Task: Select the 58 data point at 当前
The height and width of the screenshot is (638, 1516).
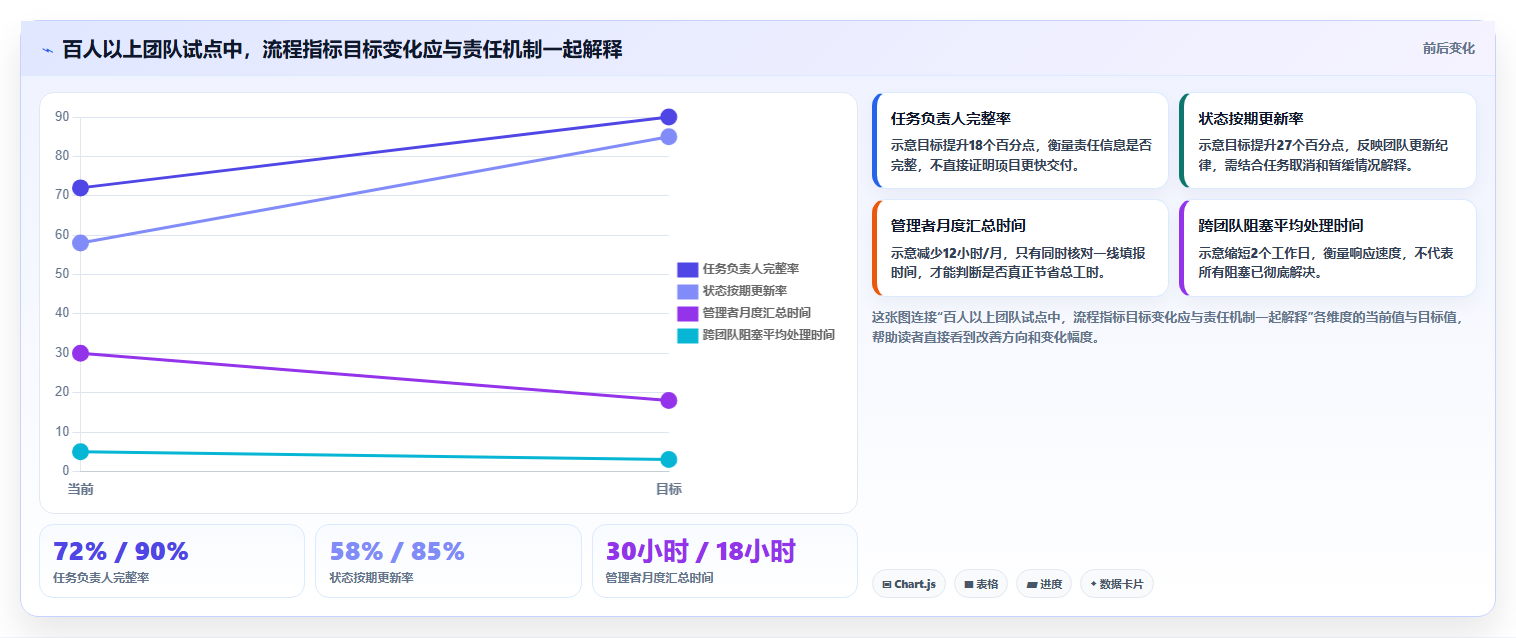Action: (81, 243)
